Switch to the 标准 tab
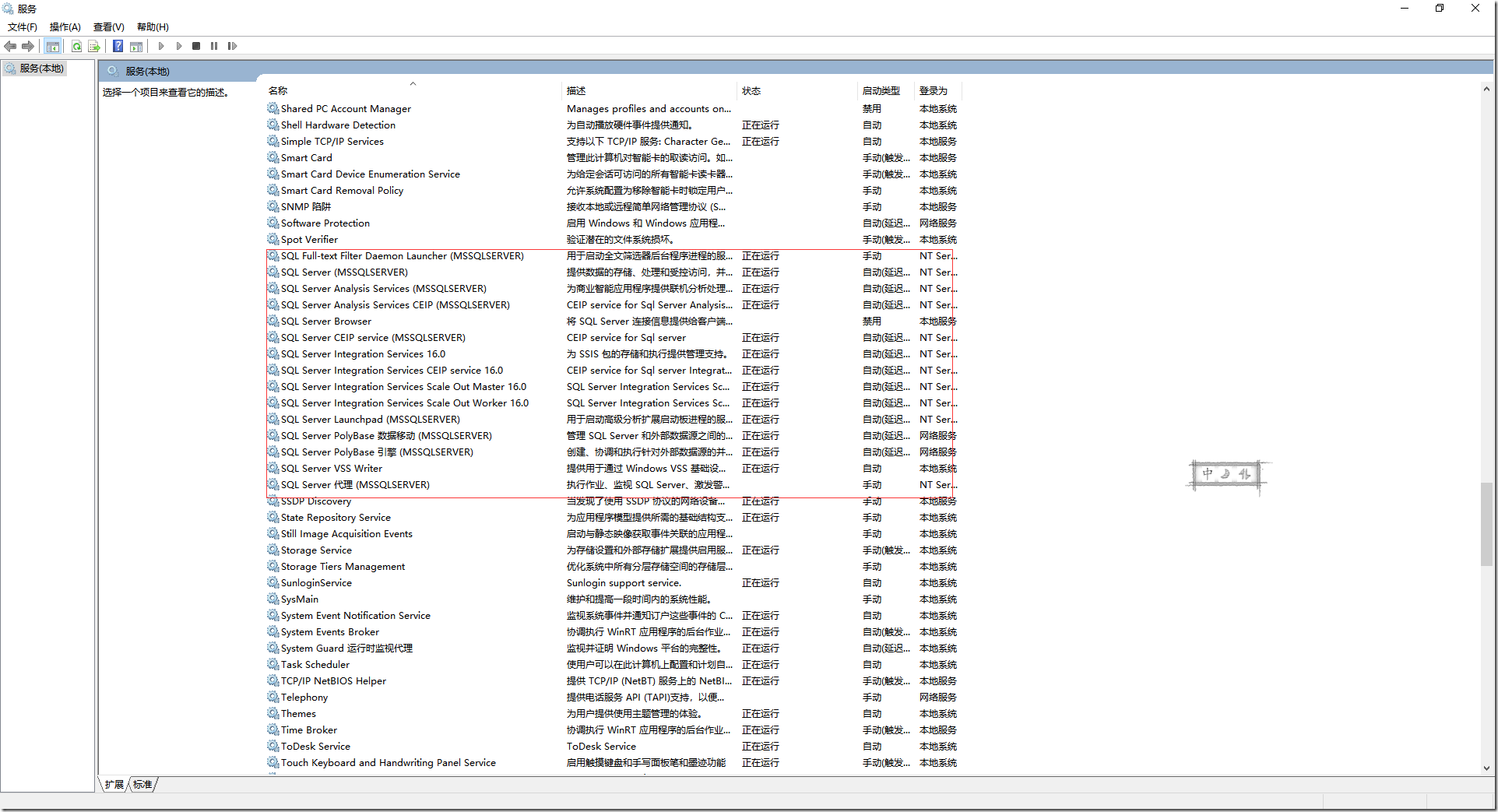The height and width of the screenshot is (812, 1498). [x=142, y=784]
